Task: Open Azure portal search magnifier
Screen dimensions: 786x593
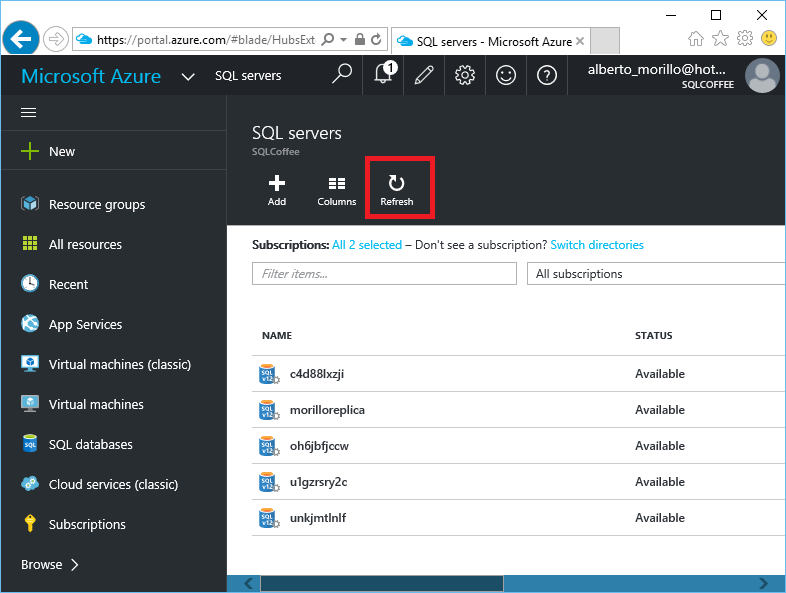Action: pyautogui.click(x=342, y=74)
